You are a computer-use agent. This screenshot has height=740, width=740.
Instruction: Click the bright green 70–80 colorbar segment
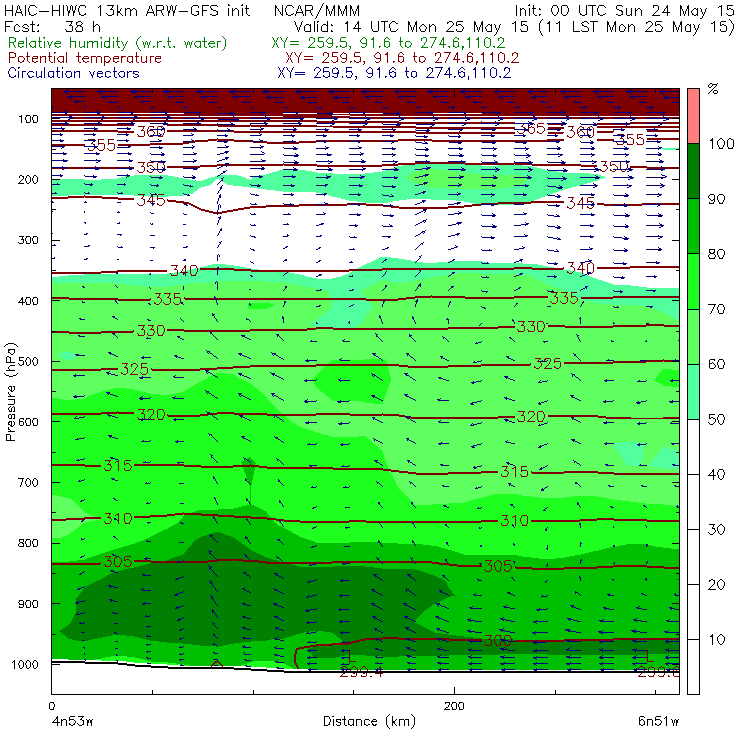coord(693,281)
